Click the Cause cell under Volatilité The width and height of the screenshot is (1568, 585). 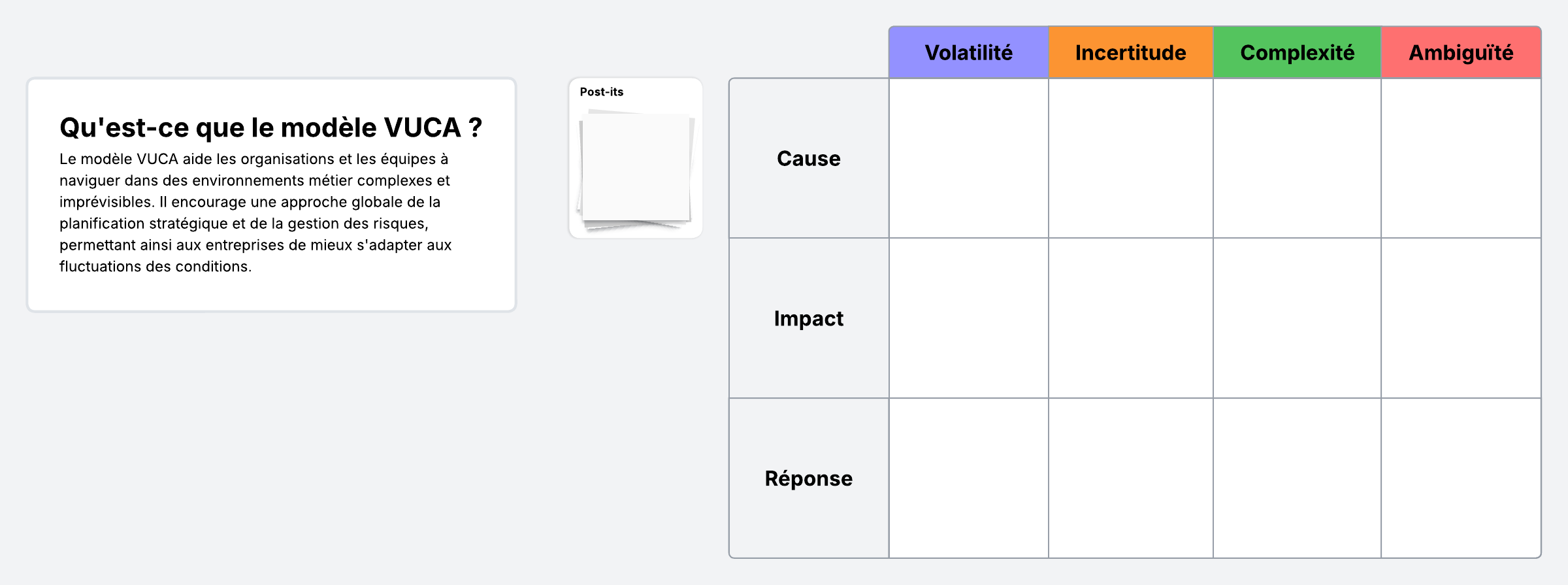pos(968,158)
